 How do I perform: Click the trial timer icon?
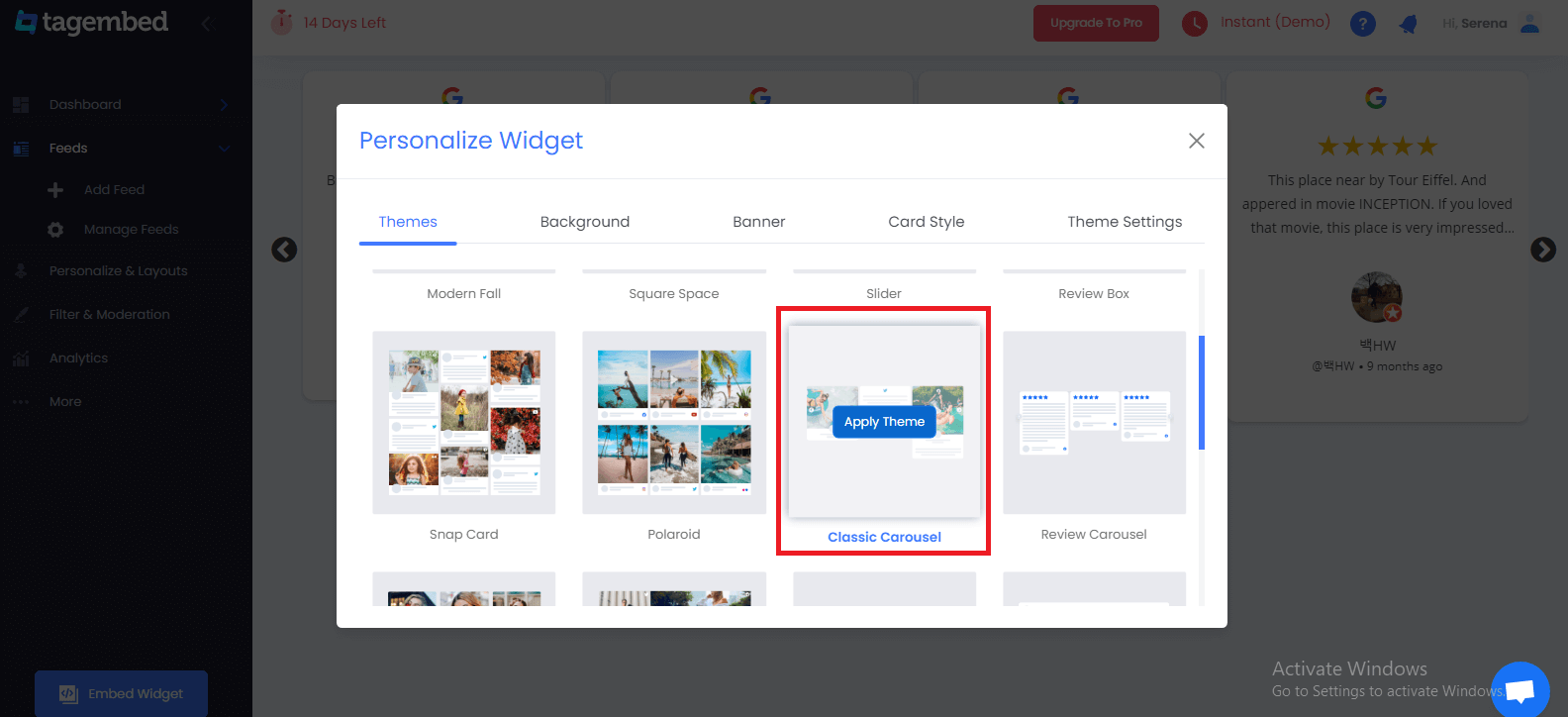[282, 22]
